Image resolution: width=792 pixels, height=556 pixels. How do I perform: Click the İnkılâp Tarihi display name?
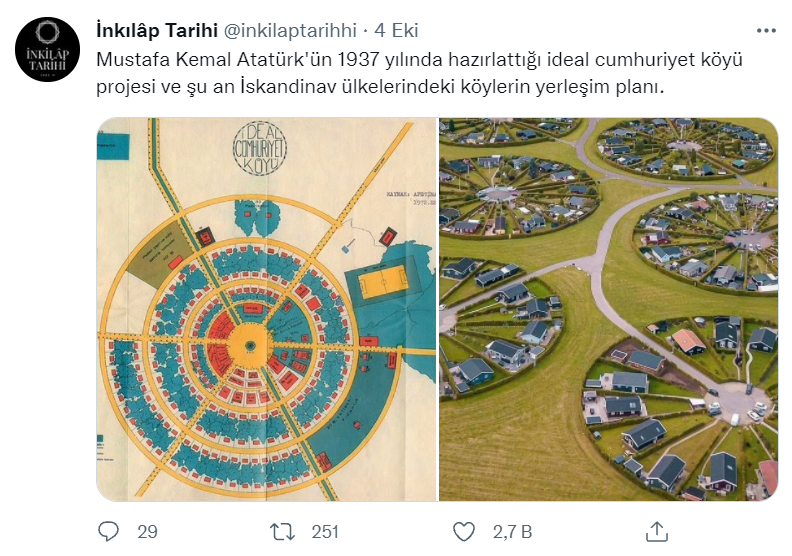tap(157, 30)
